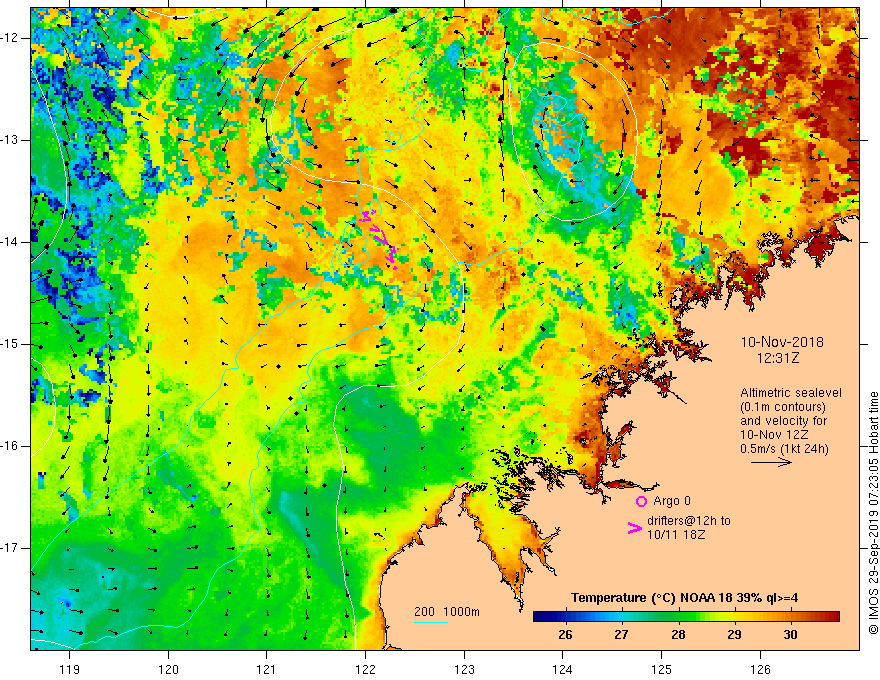Click the 29 label on the temperature scale

coord(734,635)
